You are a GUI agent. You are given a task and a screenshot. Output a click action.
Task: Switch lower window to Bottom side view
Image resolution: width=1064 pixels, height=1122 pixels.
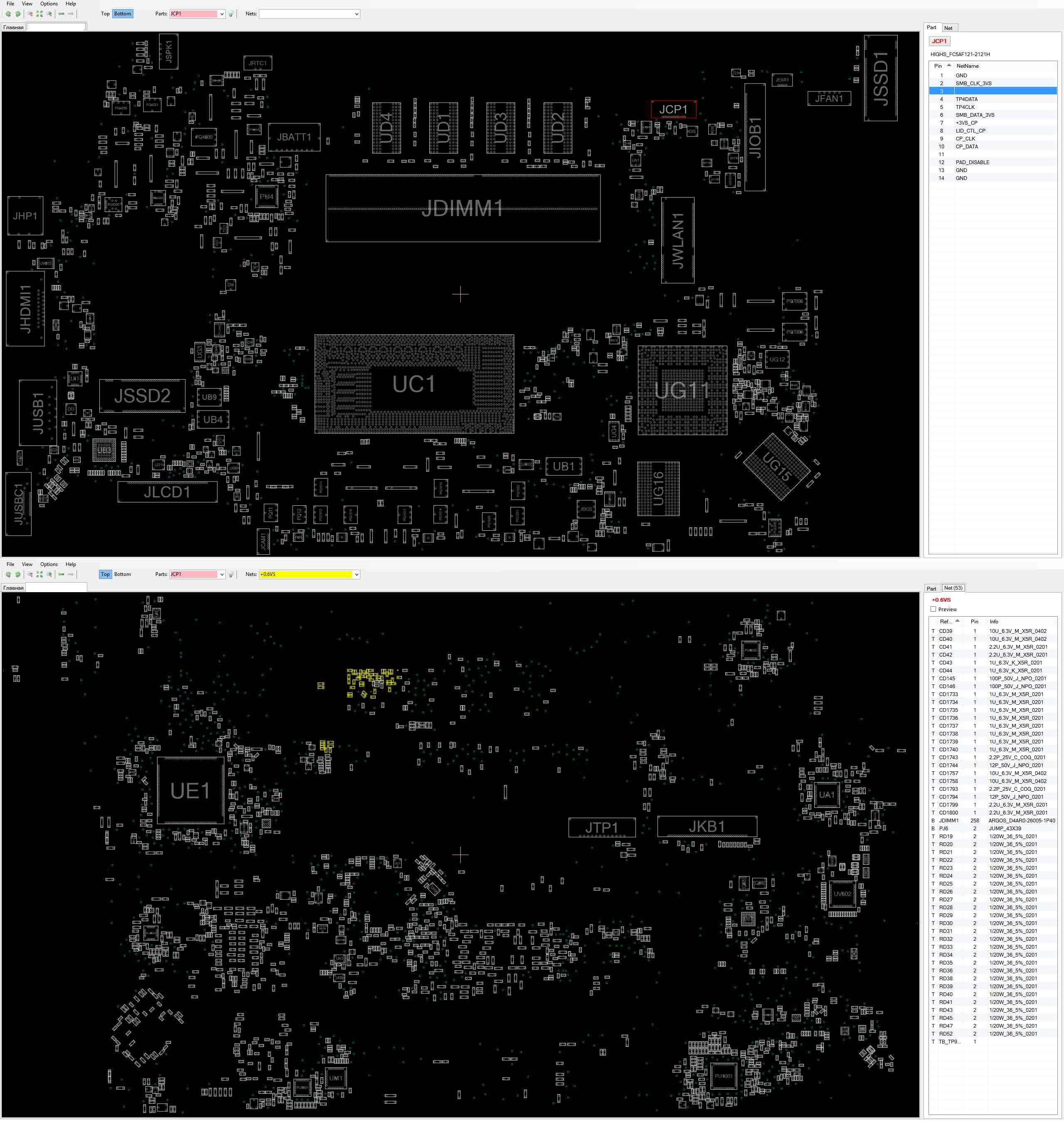tap(123, 574)
